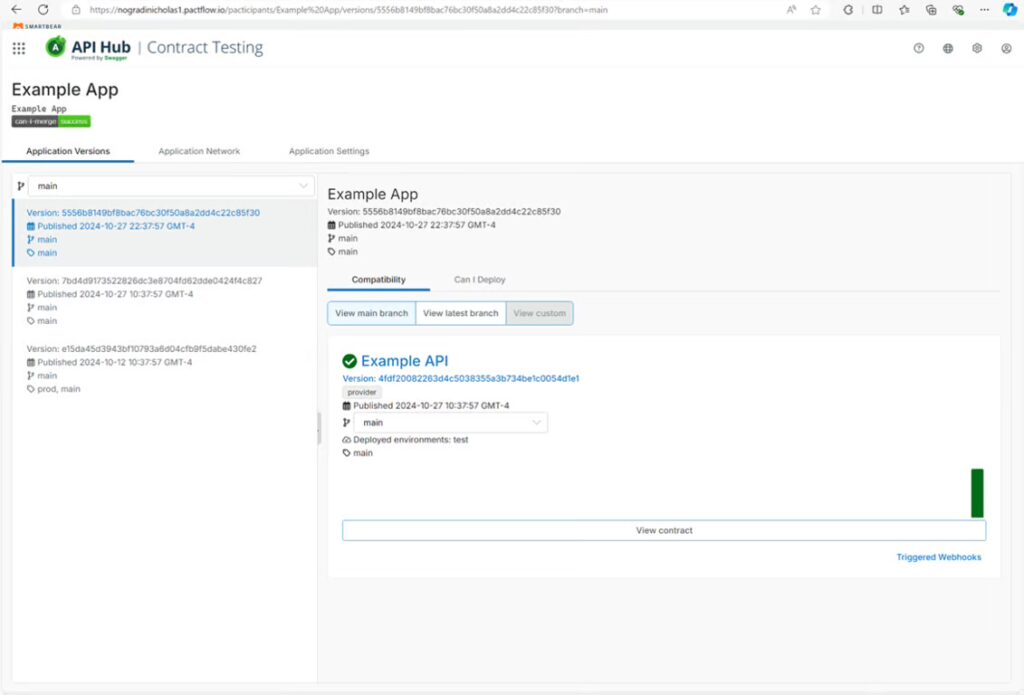Open the app launcher grid icon
This screenshot has height=695, width=1024.
(19, 48)
